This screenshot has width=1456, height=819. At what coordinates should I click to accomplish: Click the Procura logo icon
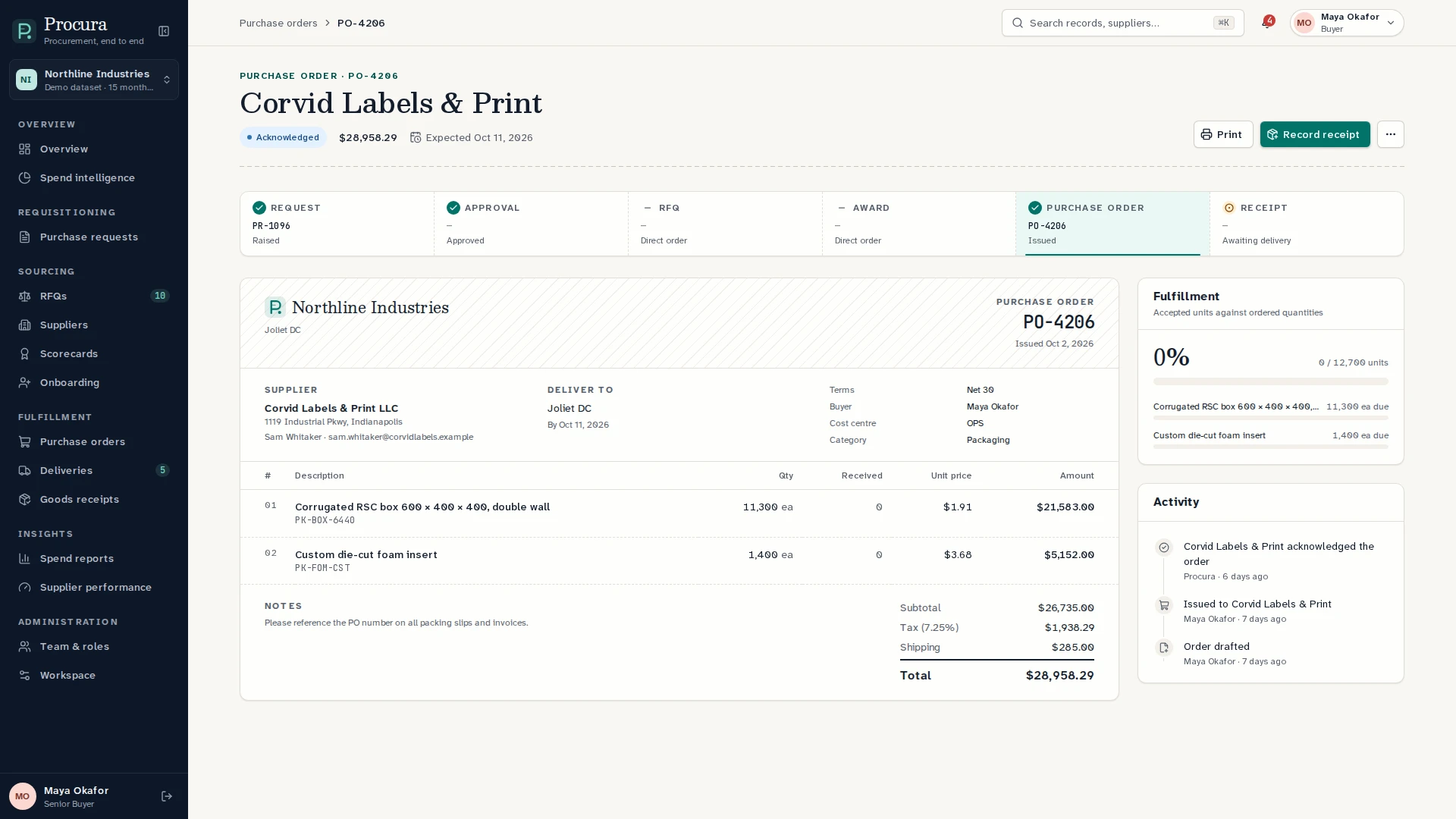[x=24, y=31]
